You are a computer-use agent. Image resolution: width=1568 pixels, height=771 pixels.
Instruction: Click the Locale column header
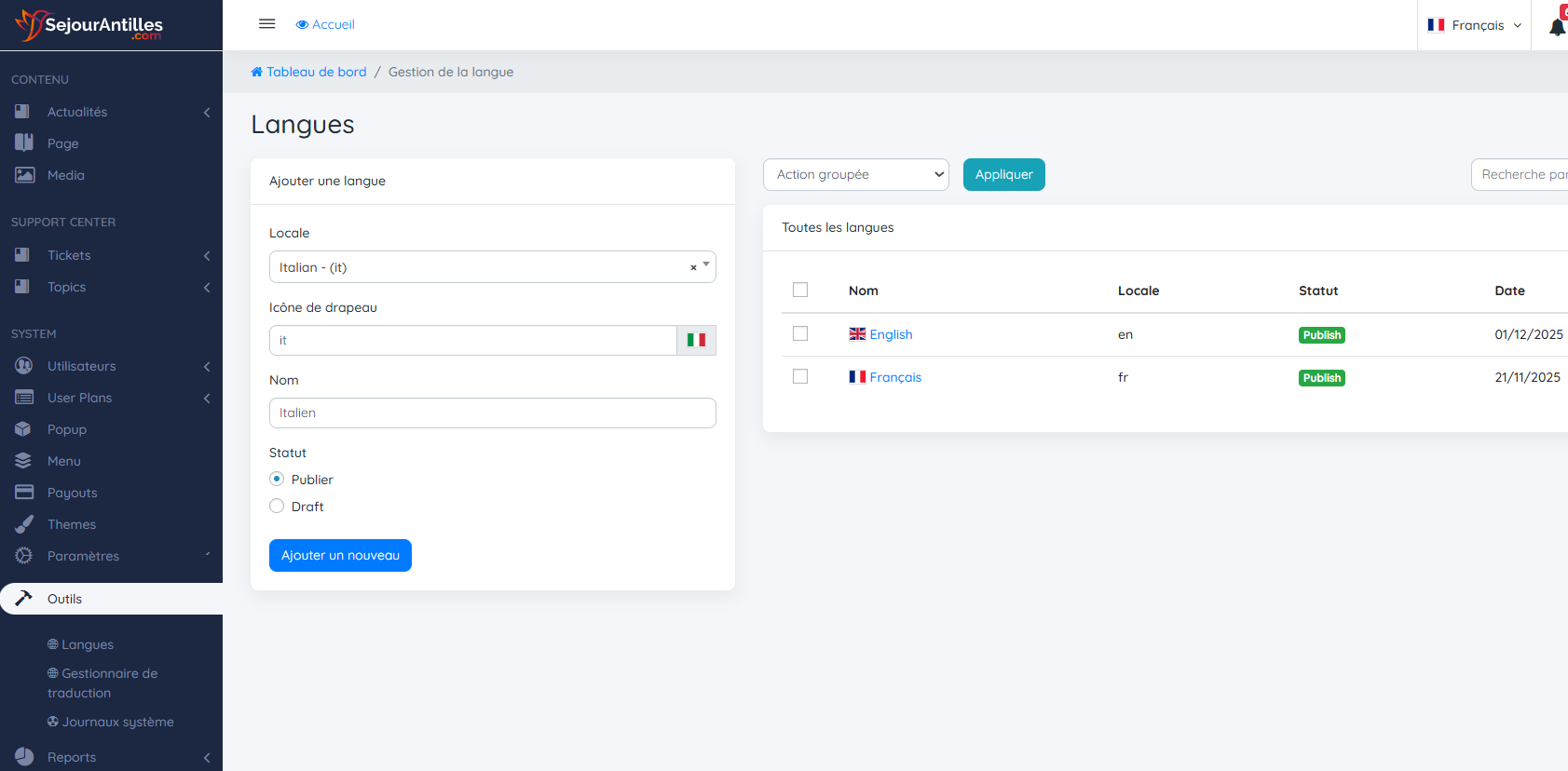tap(1138, 291)
